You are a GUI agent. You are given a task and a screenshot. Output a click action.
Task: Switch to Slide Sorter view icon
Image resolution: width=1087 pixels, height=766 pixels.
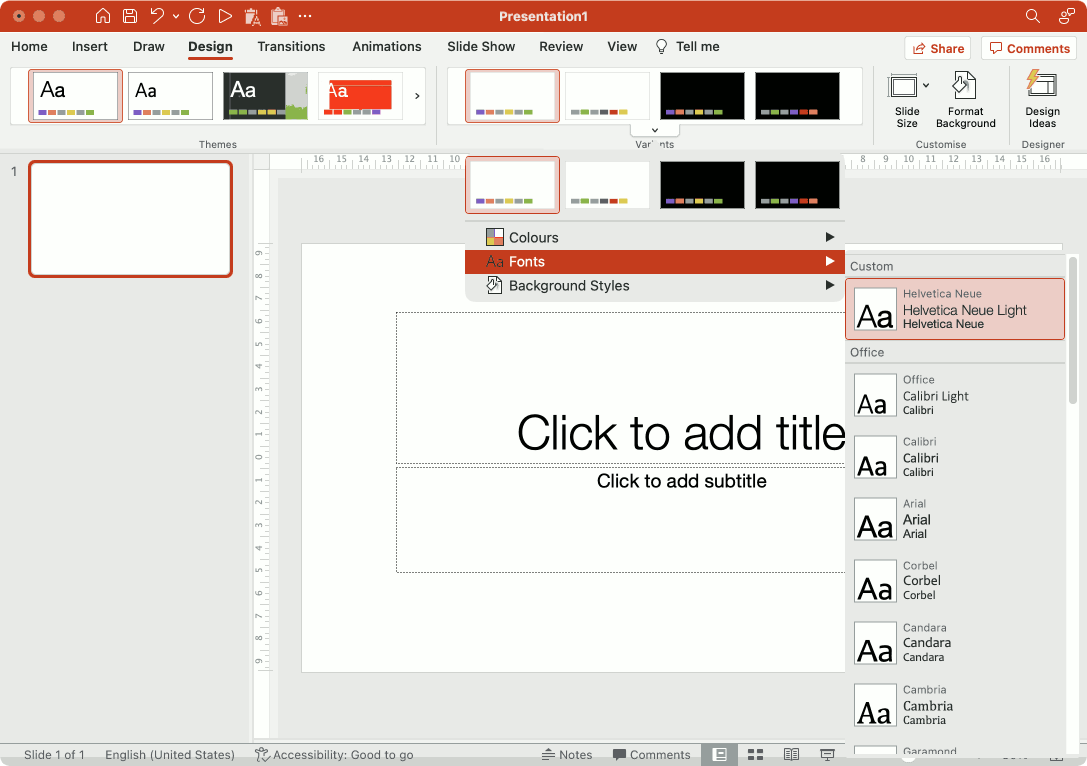pyautogui.click(x=755, y=754)
